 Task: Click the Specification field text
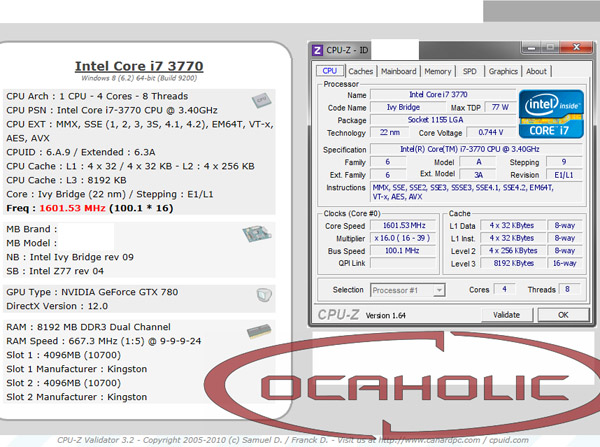pos(476,149)
